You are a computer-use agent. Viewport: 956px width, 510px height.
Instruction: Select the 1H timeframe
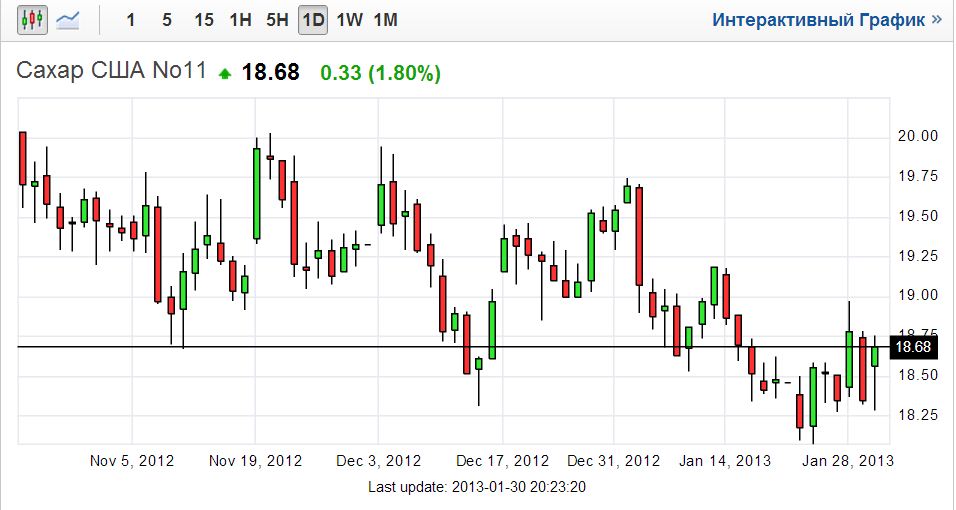pyautogui.click(x=240, y=20)
